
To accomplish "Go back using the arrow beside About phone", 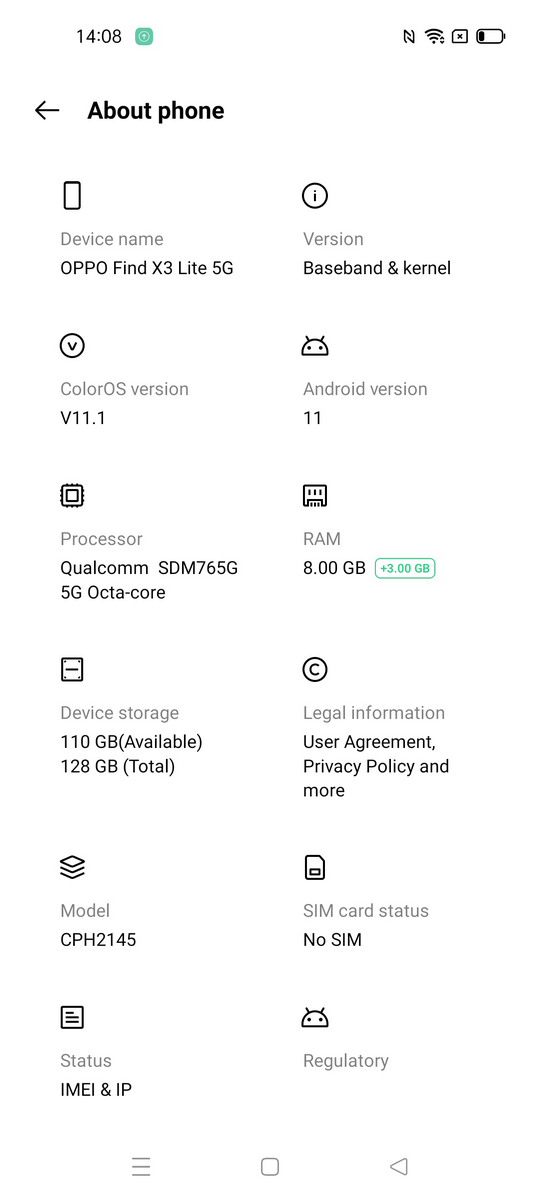I will tap(47, 111).
